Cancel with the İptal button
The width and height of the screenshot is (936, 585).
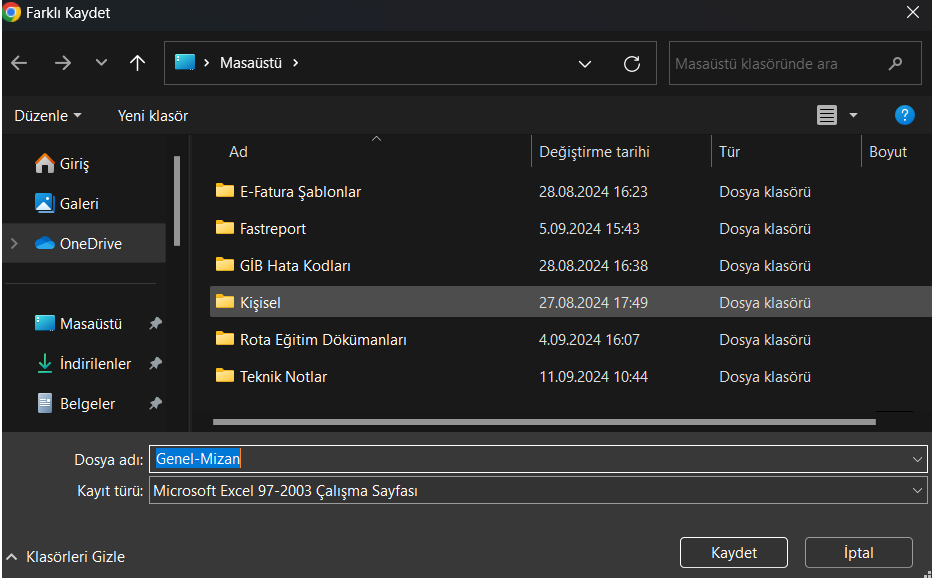click(x=858, y=553)
